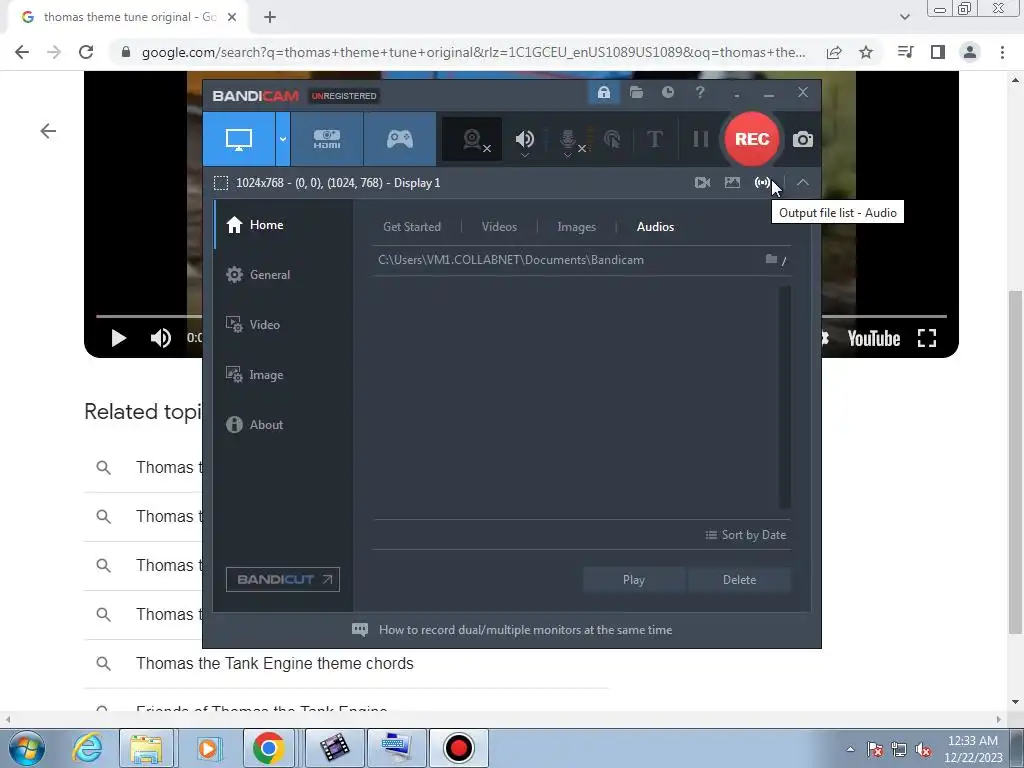Open Chrome profile avatar

click(970, 52)
